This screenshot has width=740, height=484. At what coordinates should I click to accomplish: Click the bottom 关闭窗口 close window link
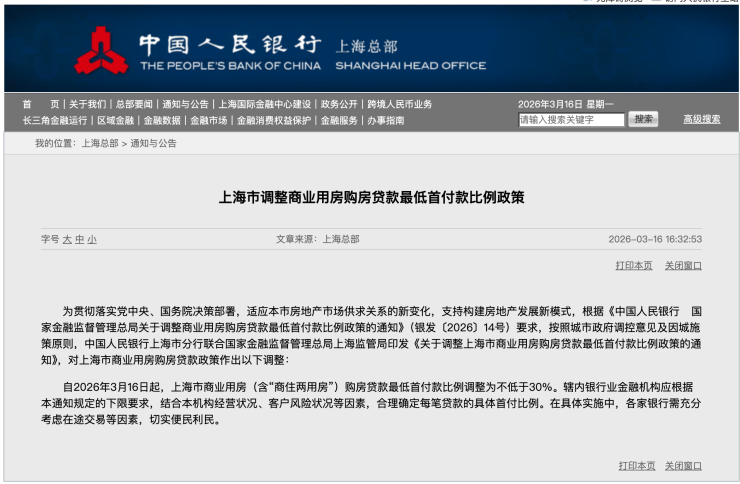click(683, 466)
